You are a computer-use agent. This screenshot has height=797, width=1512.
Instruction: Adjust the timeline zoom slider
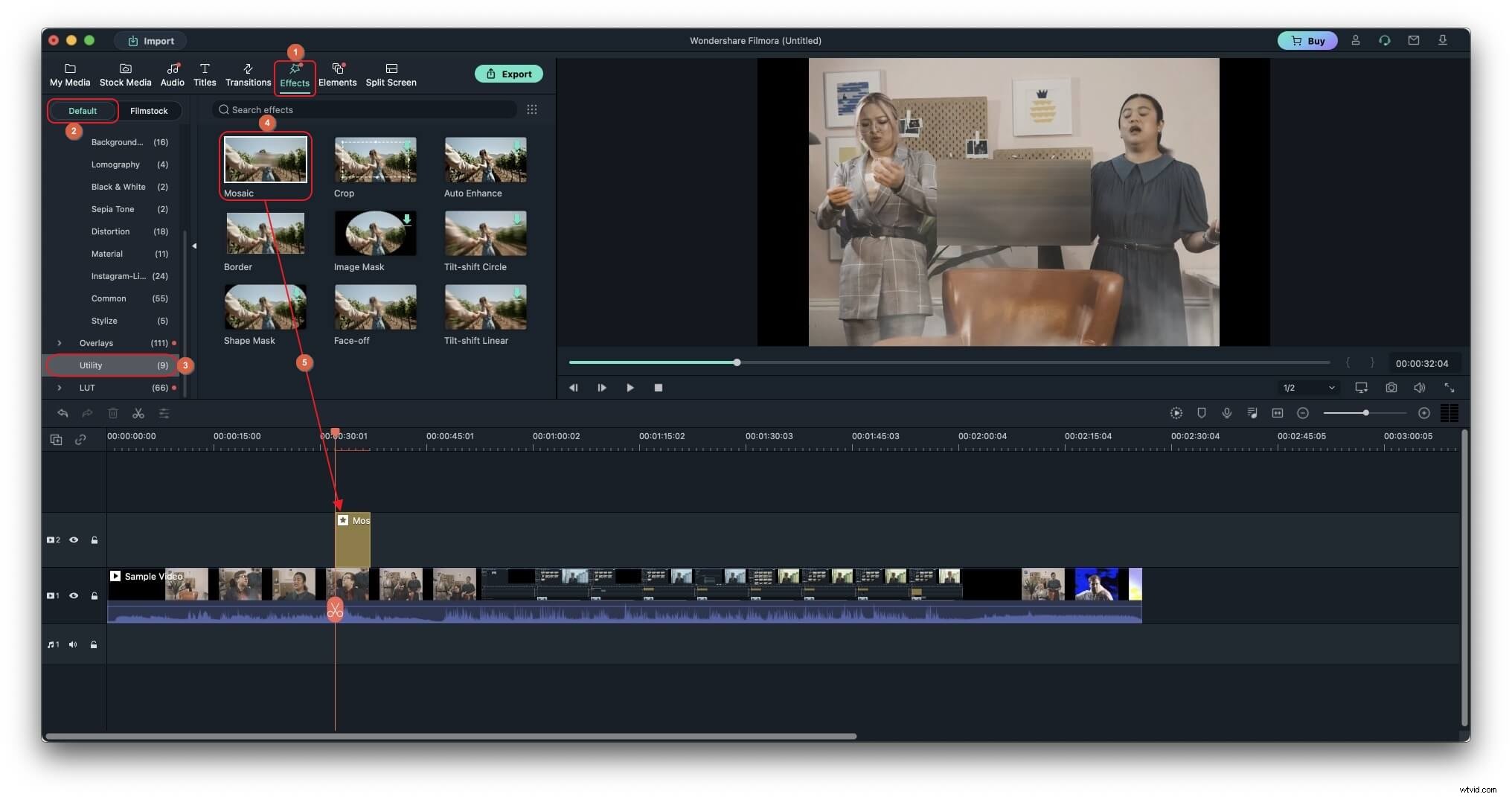pyautogui.click(x=1367, y=413)
